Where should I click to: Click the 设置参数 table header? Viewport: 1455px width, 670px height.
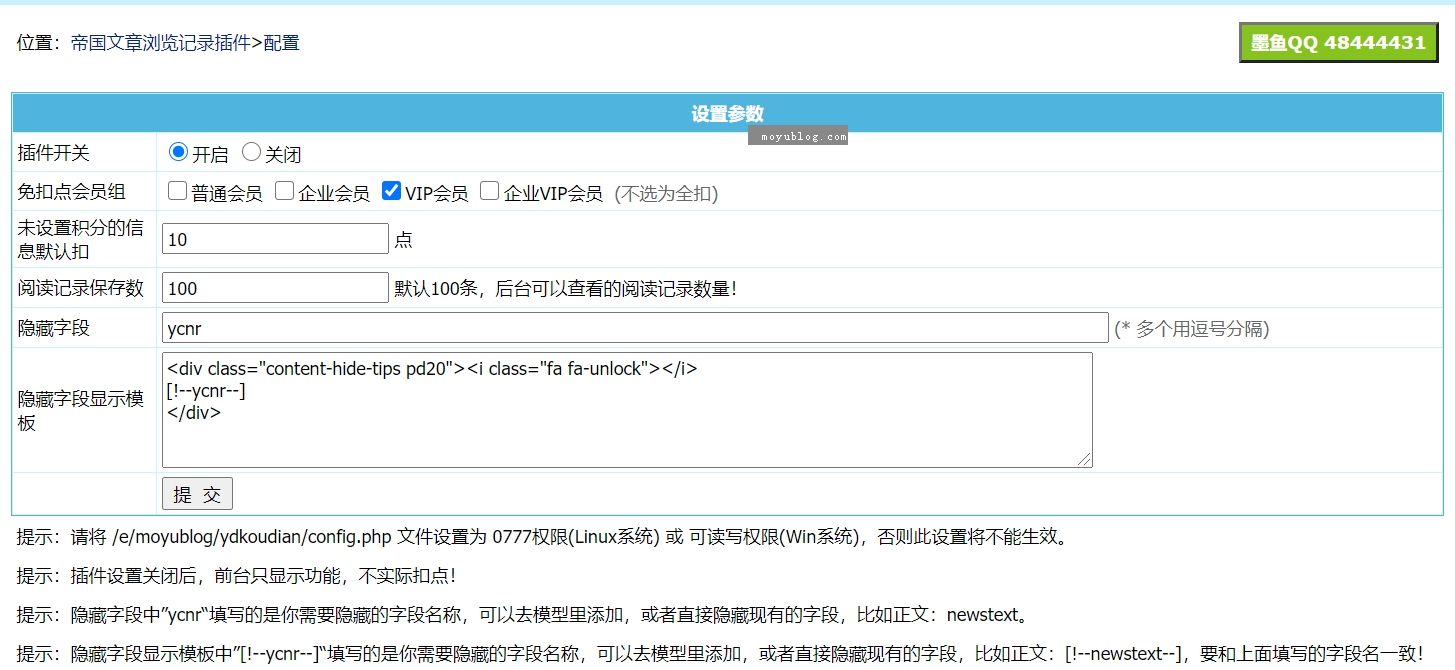pos(727,113)
